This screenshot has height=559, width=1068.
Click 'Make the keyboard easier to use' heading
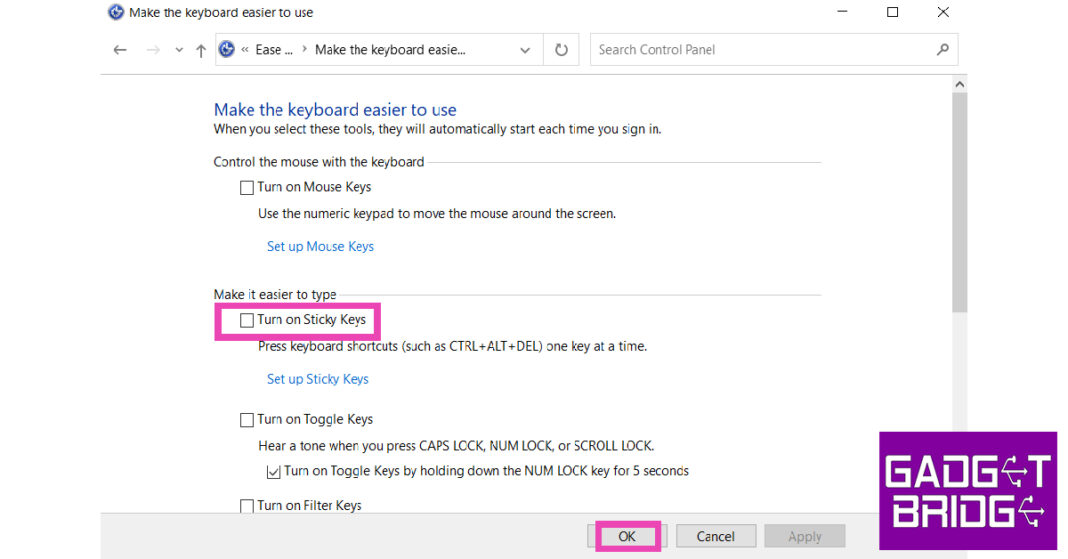(x=335, y=110)
